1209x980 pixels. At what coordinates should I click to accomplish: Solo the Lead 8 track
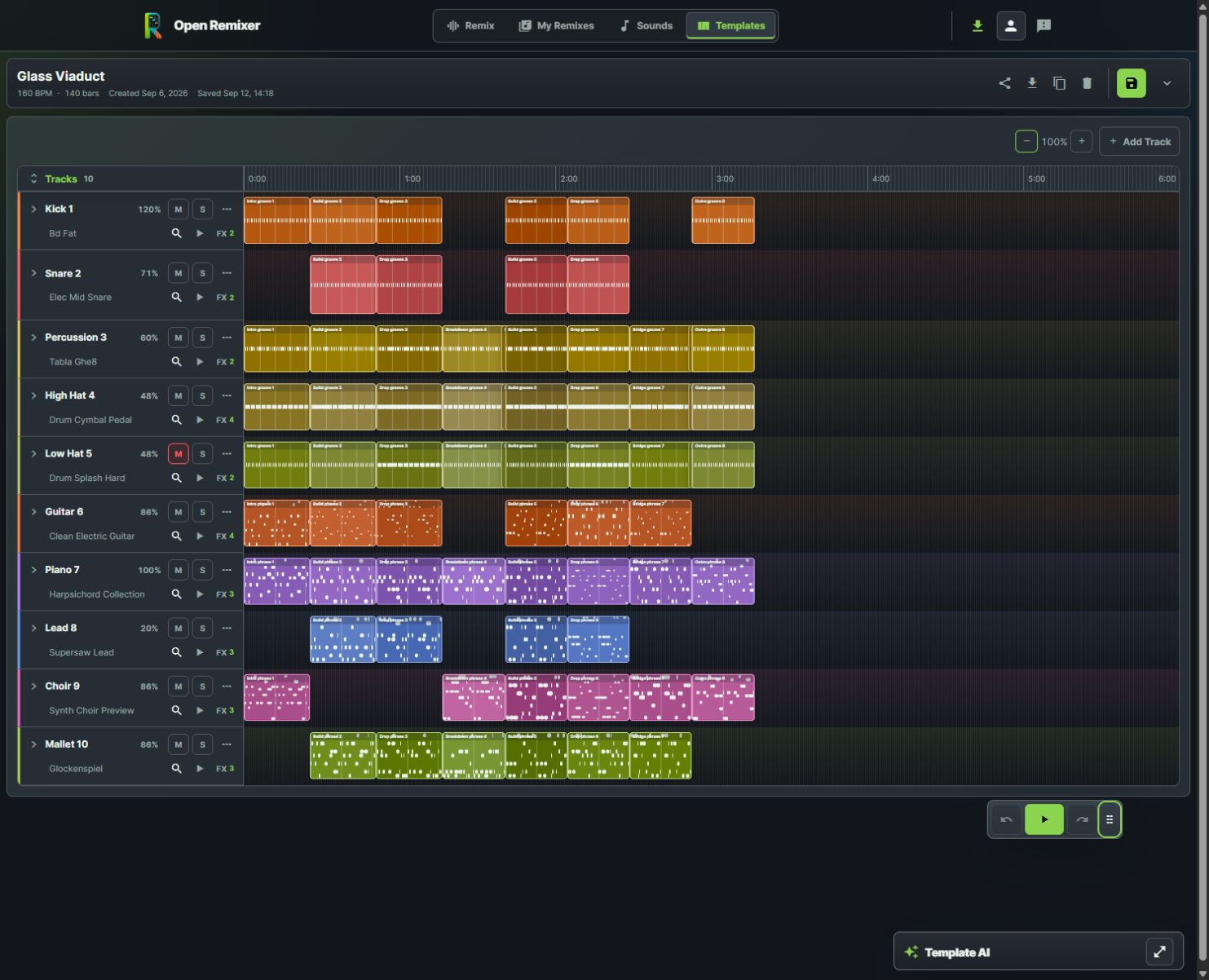tap(202, 628)
